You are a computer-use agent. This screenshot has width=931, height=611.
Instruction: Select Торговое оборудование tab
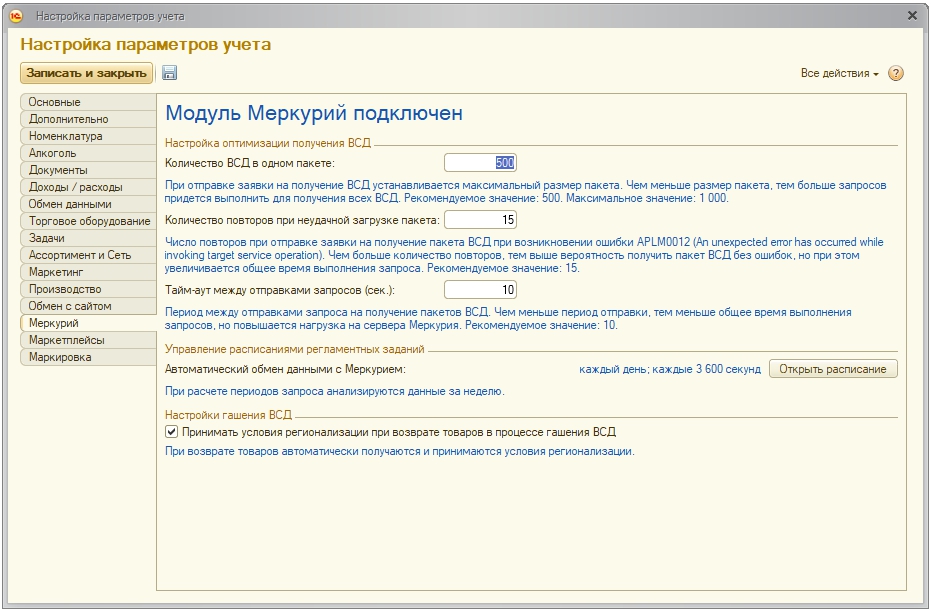click(88, 221)
